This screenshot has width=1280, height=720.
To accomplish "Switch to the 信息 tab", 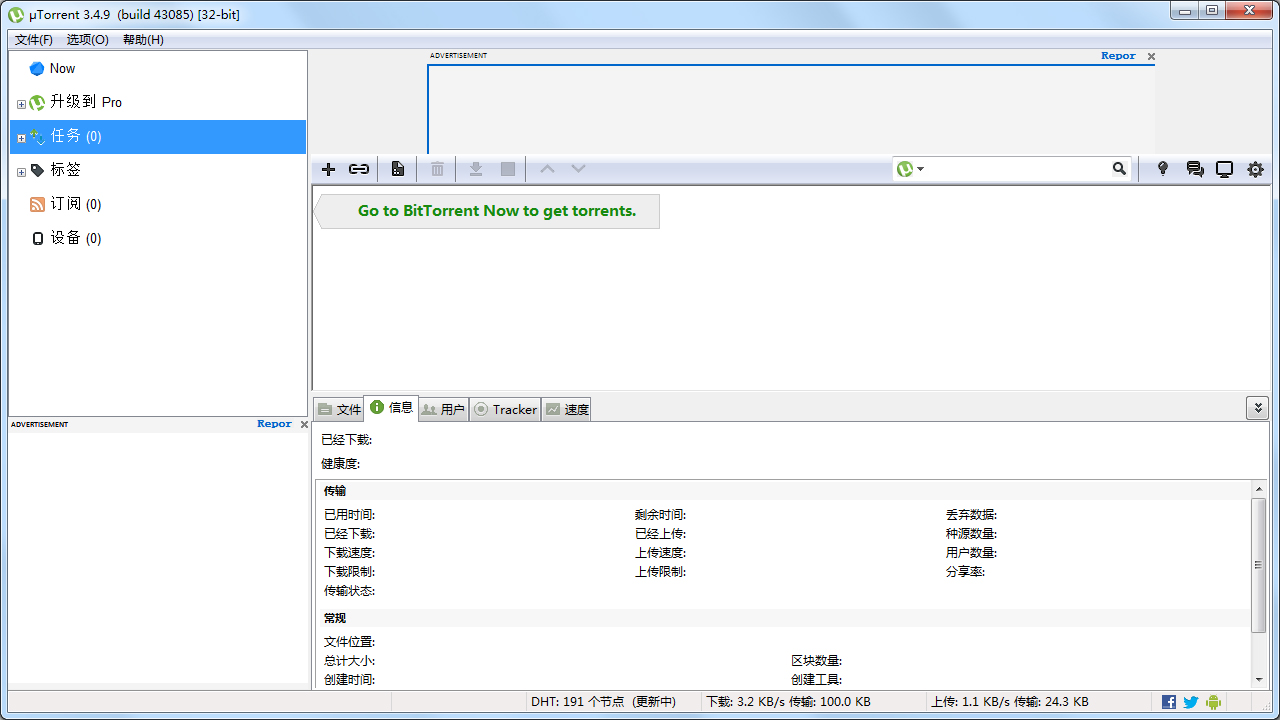I will tap(391, 408).
